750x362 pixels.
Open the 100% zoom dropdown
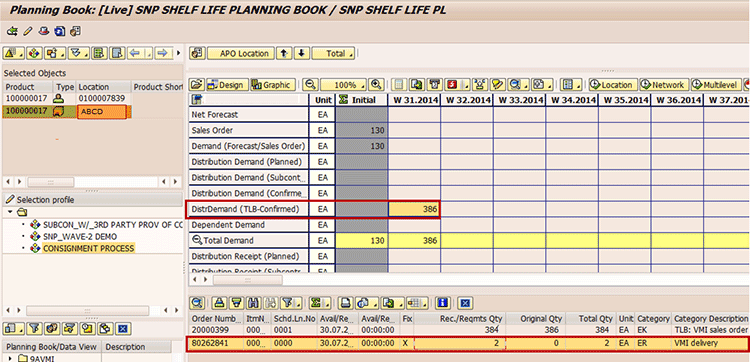pos(344,85)
